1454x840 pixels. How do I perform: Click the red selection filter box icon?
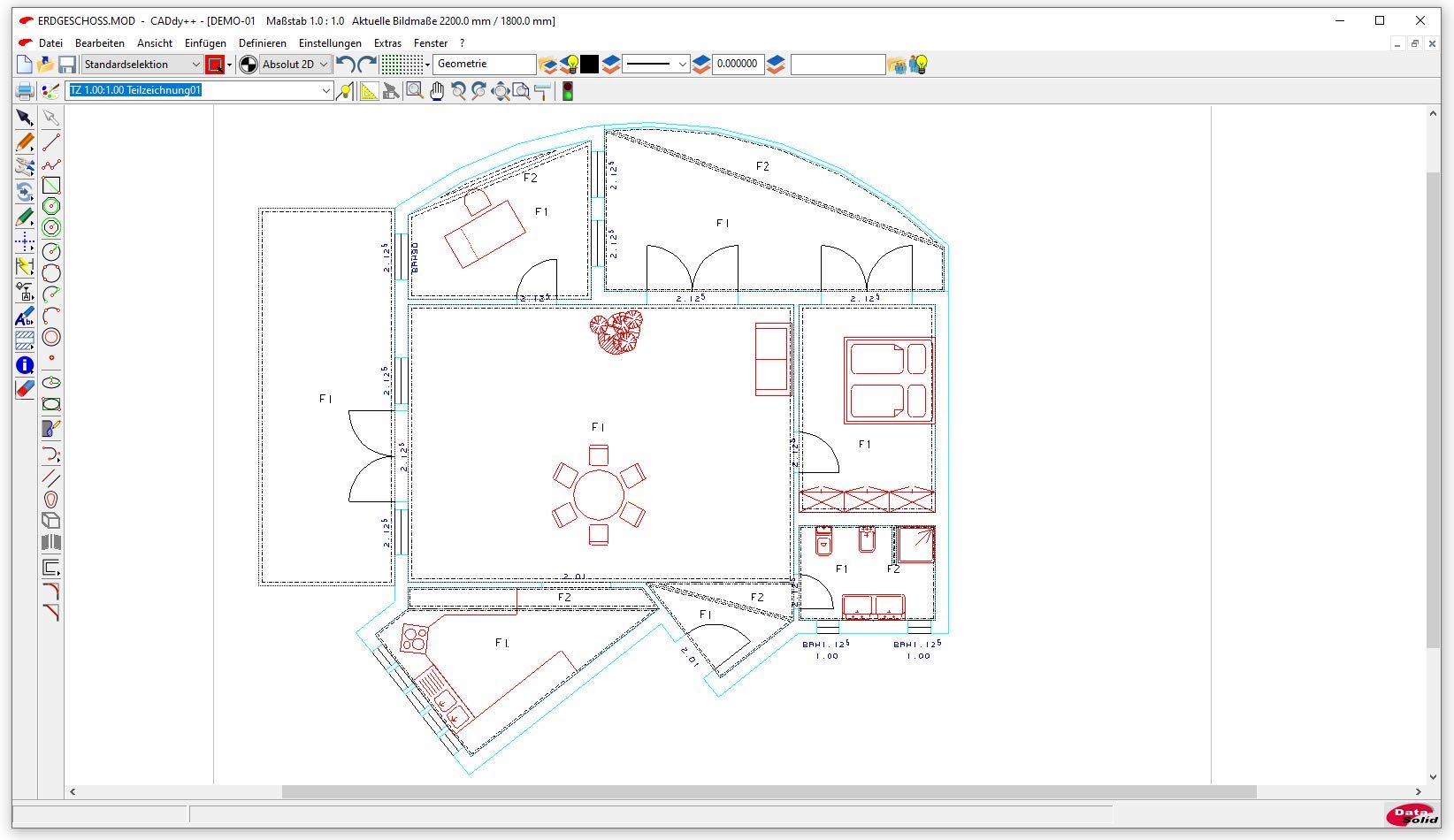tap(215, 65)
